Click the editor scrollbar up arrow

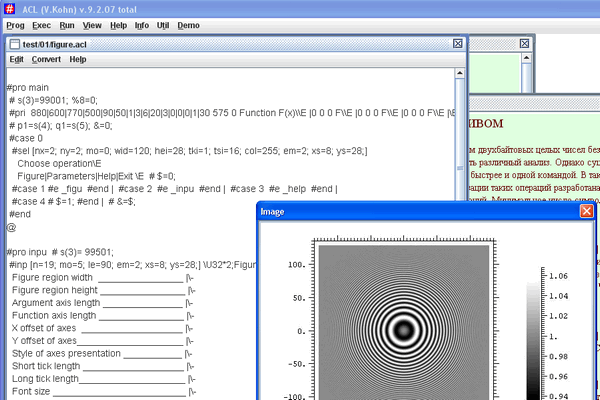point(460,73)
